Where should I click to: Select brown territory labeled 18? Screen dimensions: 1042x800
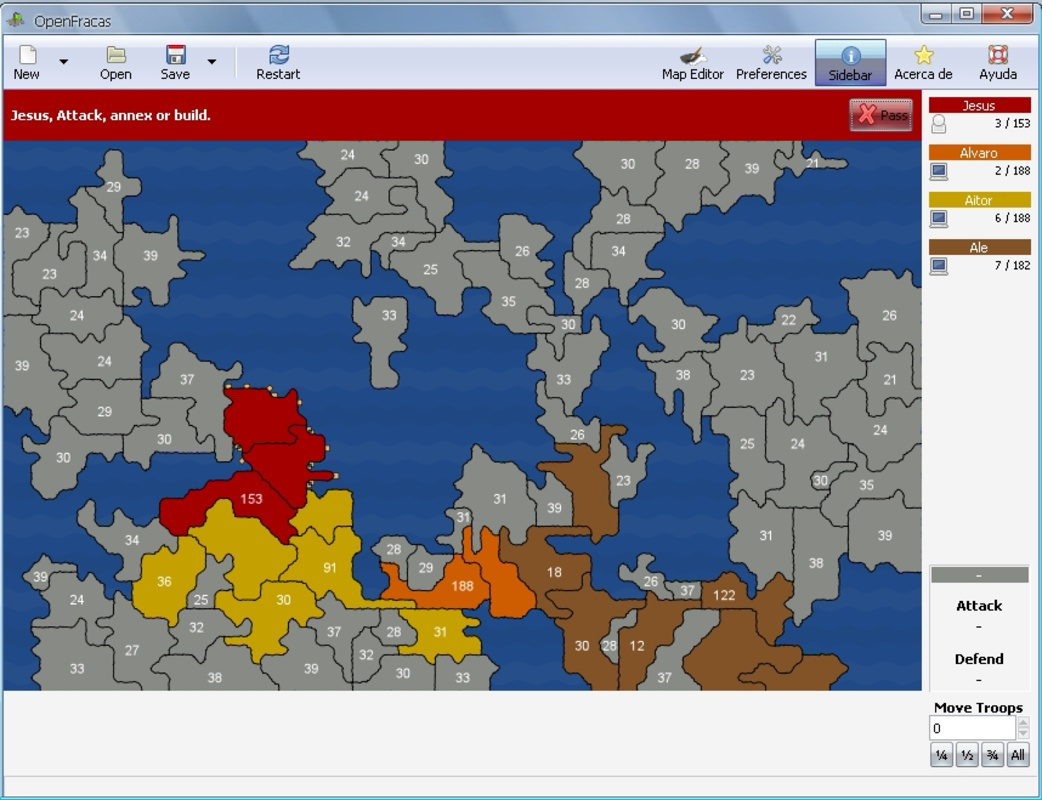[554, 572]
